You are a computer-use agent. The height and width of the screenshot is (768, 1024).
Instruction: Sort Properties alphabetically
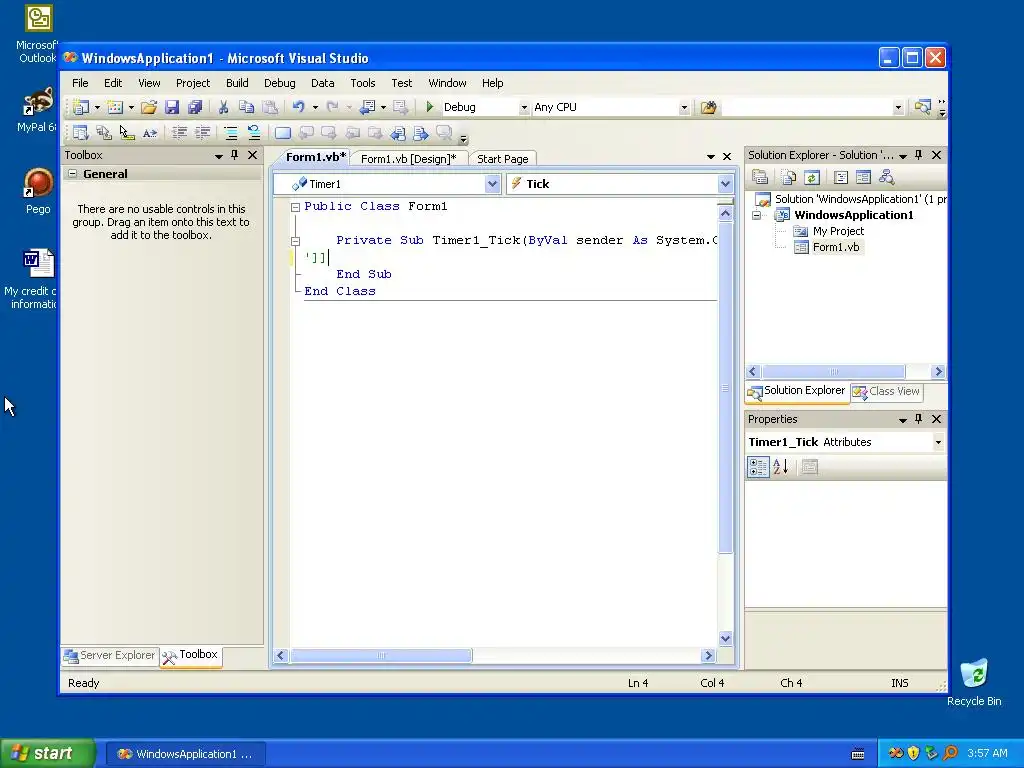tap(781, 467)
